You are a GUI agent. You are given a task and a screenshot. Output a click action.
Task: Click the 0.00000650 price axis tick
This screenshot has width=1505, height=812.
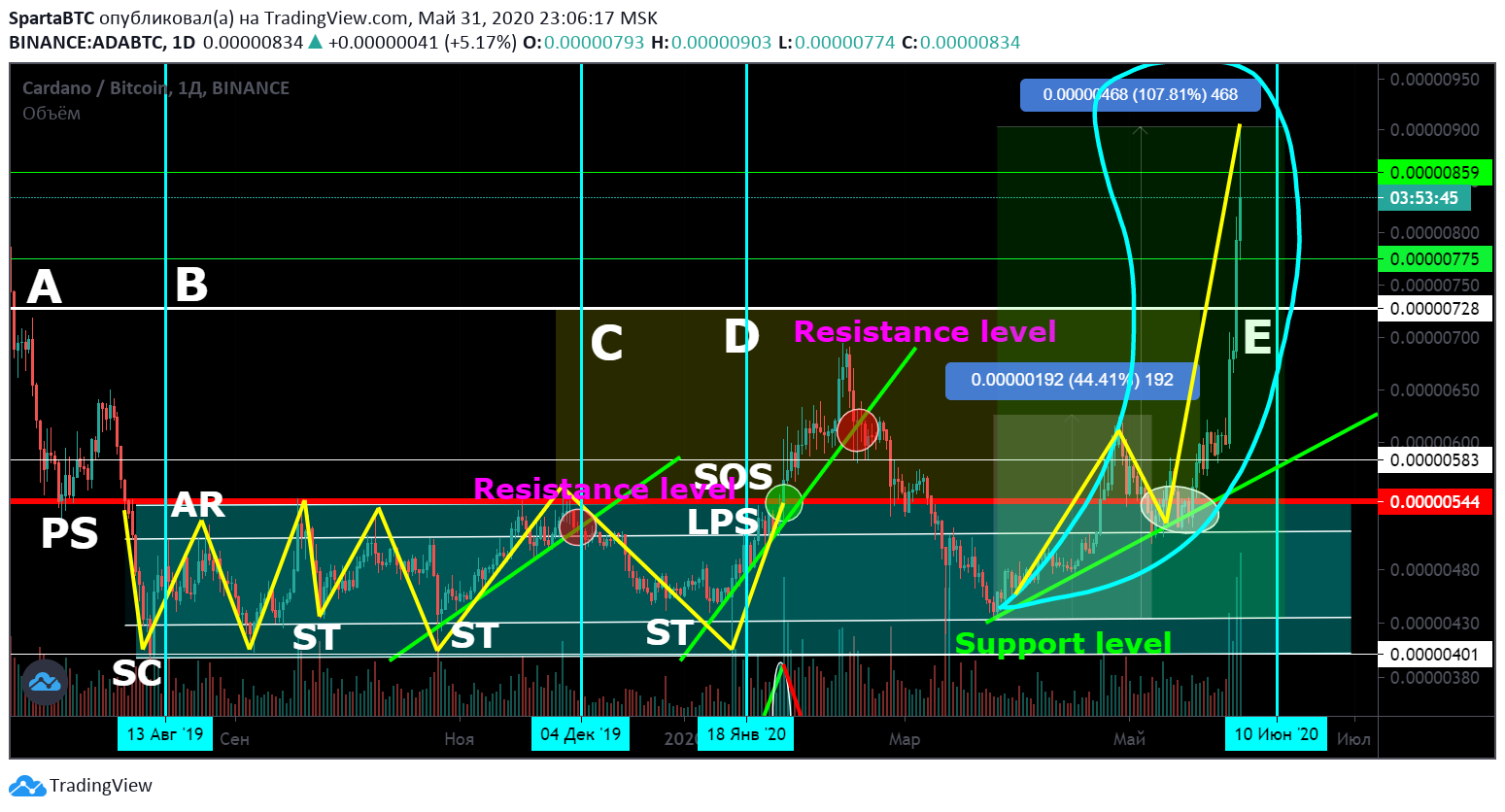[1434, 390]
